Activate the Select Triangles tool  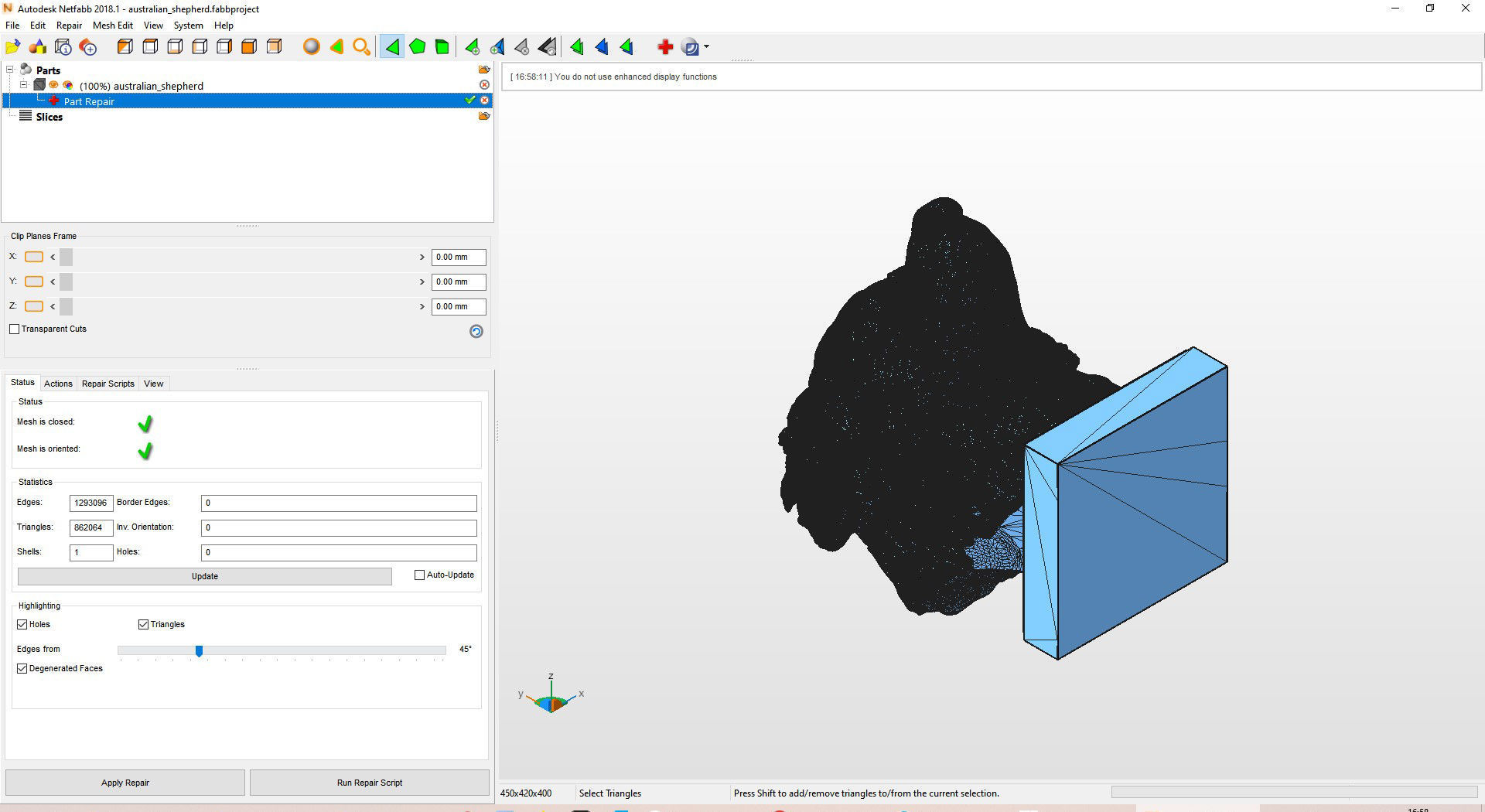392,47
